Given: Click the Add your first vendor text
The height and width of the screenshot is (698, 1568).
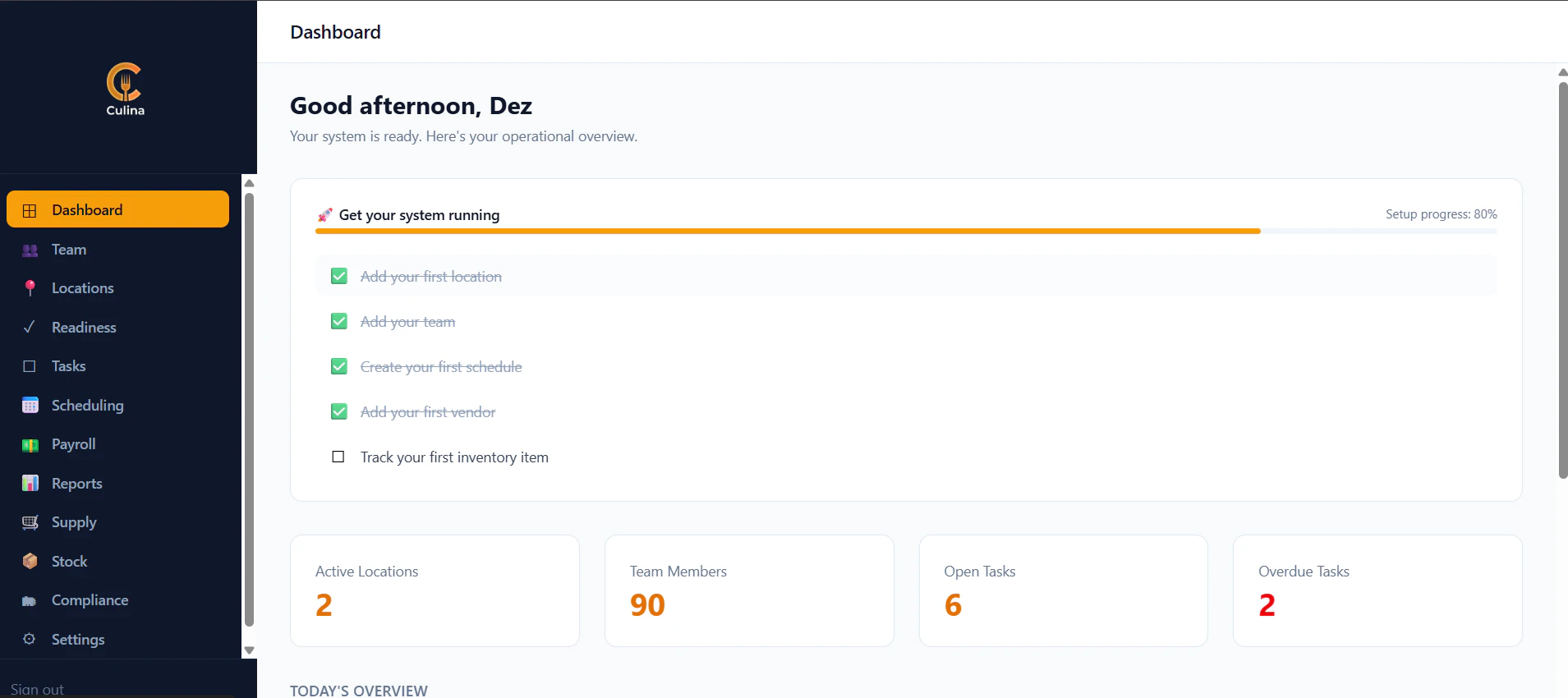Looking at the screenshot, I should coord(428,412).
